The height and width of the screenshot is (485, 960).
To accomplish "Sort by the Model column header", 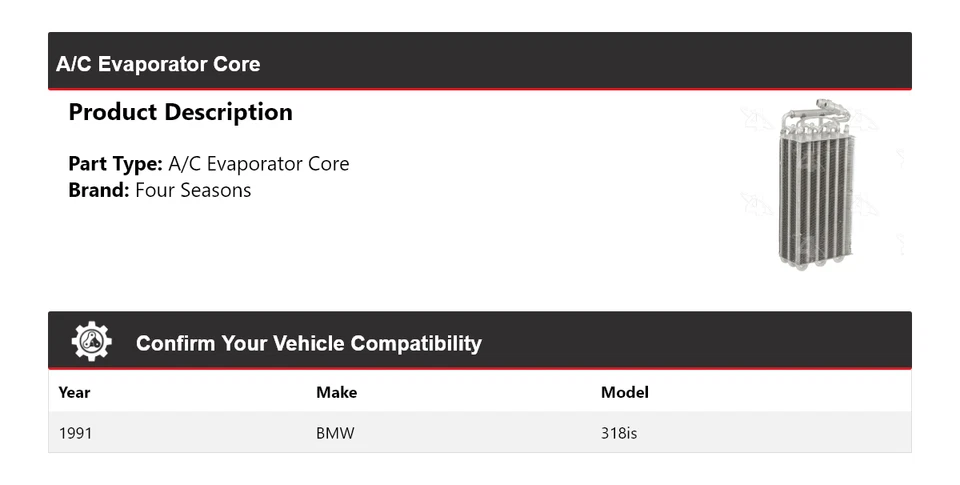I will [624, 392].
